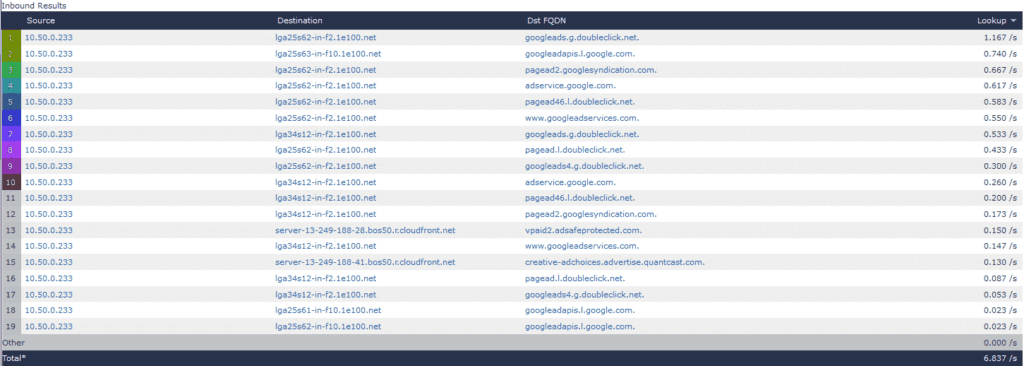Open destination lga25s63-in-f10.1e100.net in row 2

pyautogui.click(x=328, y=54)
